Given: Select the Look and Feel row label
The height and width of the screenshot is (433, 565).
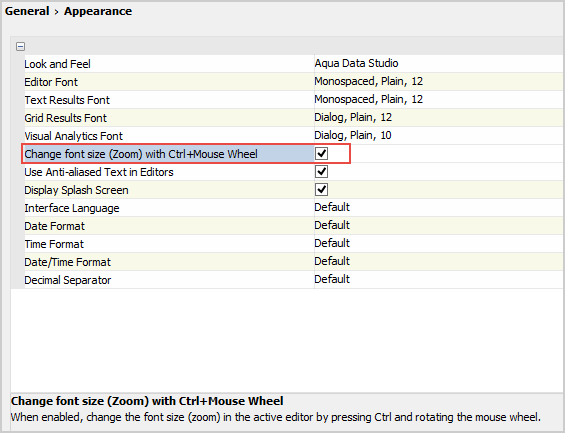Looking at the screenshot, I should pos(57,64).
